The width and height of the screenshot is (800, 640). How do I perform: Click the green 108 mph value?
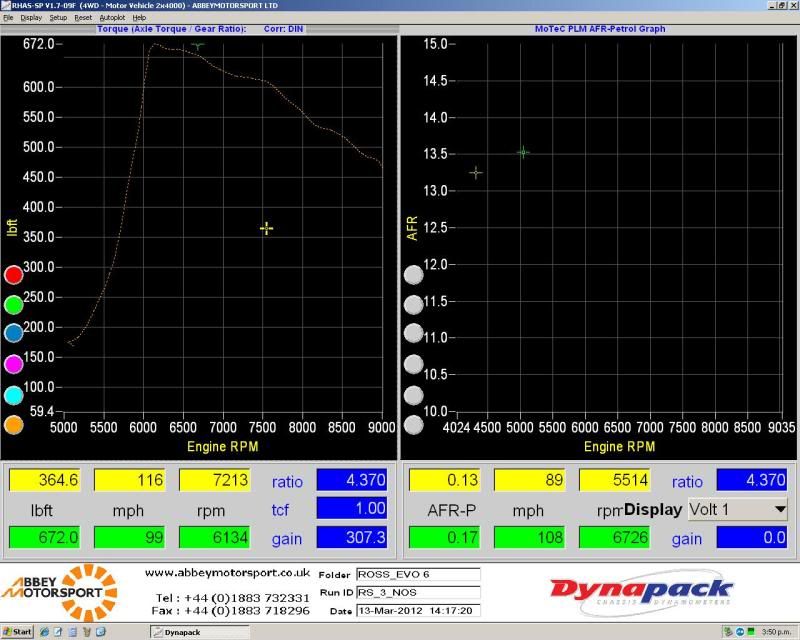[530, 537]
